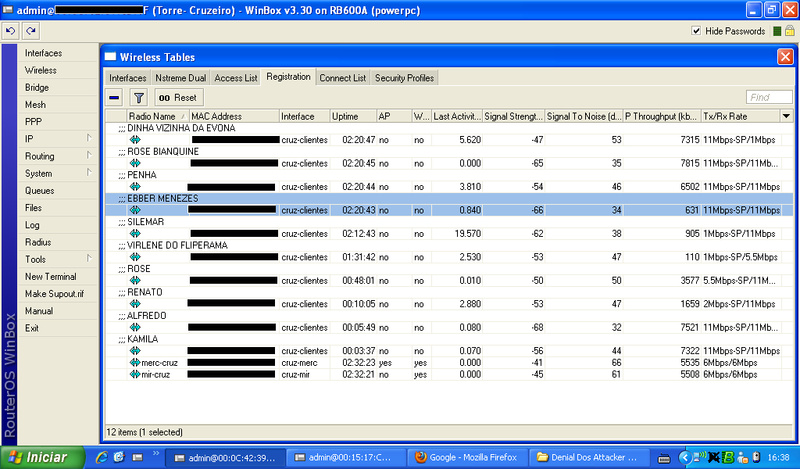Expand the Tools submenu arrow
The width and height of the screenshot is (800, 469).
(89, 258)
